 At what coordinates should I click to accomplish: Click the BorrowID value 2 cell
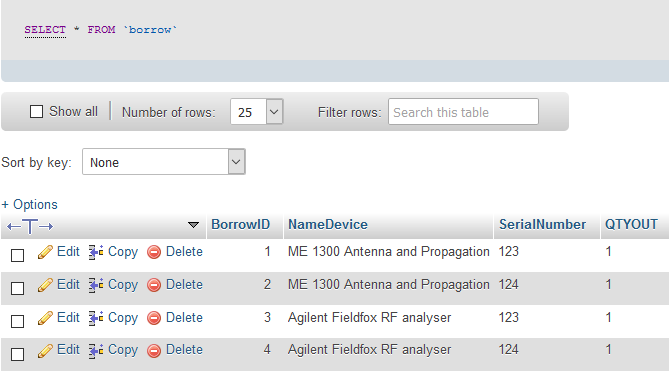pyautogui.click(x=267, y=285)
